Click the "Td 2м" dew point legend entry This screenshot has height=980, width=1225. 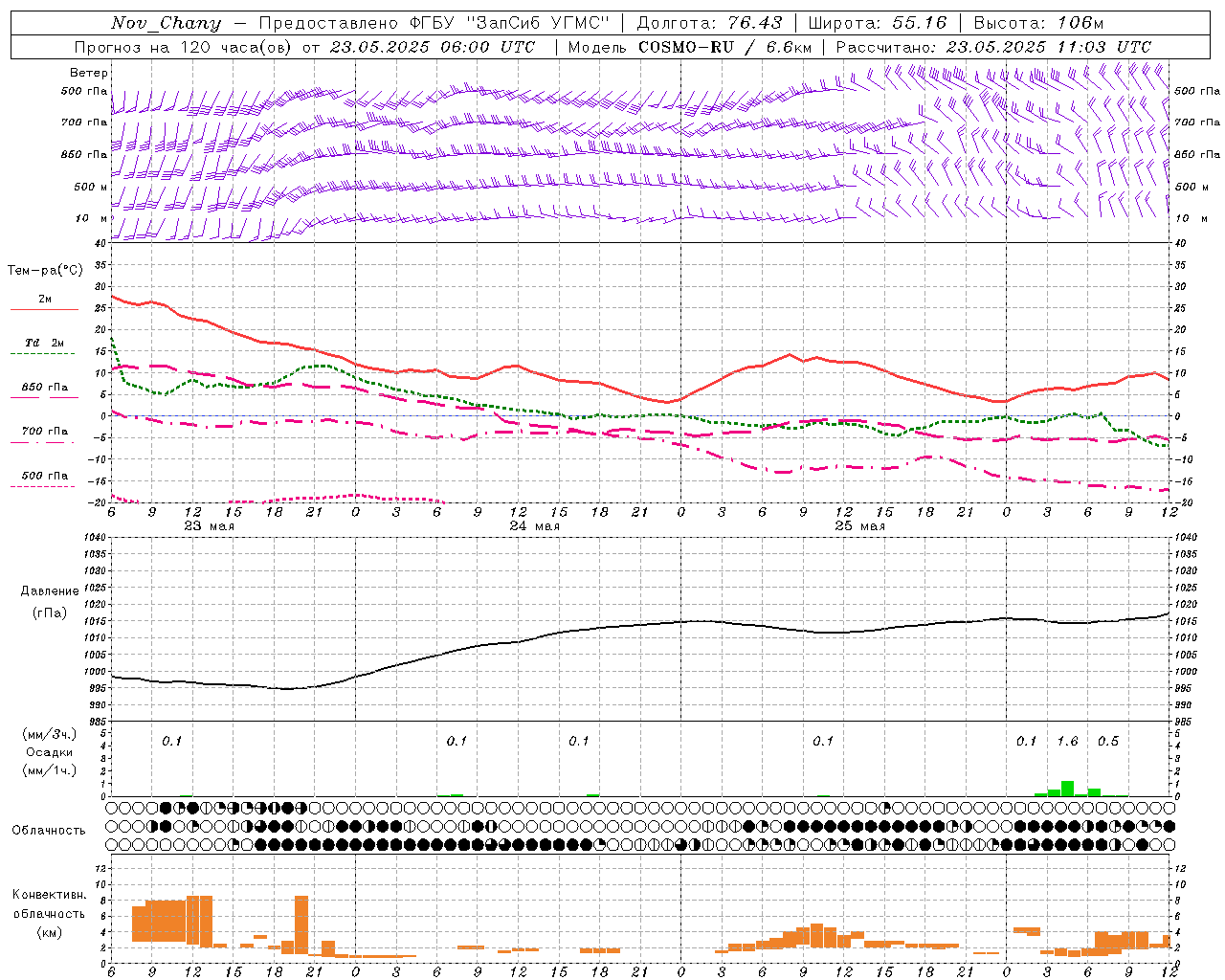pos(45,343)
